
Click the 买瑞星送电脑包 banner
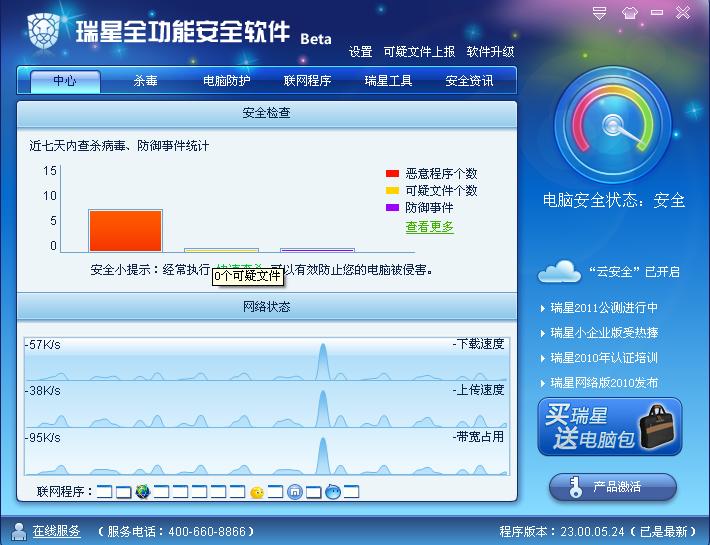coord(609,426)
